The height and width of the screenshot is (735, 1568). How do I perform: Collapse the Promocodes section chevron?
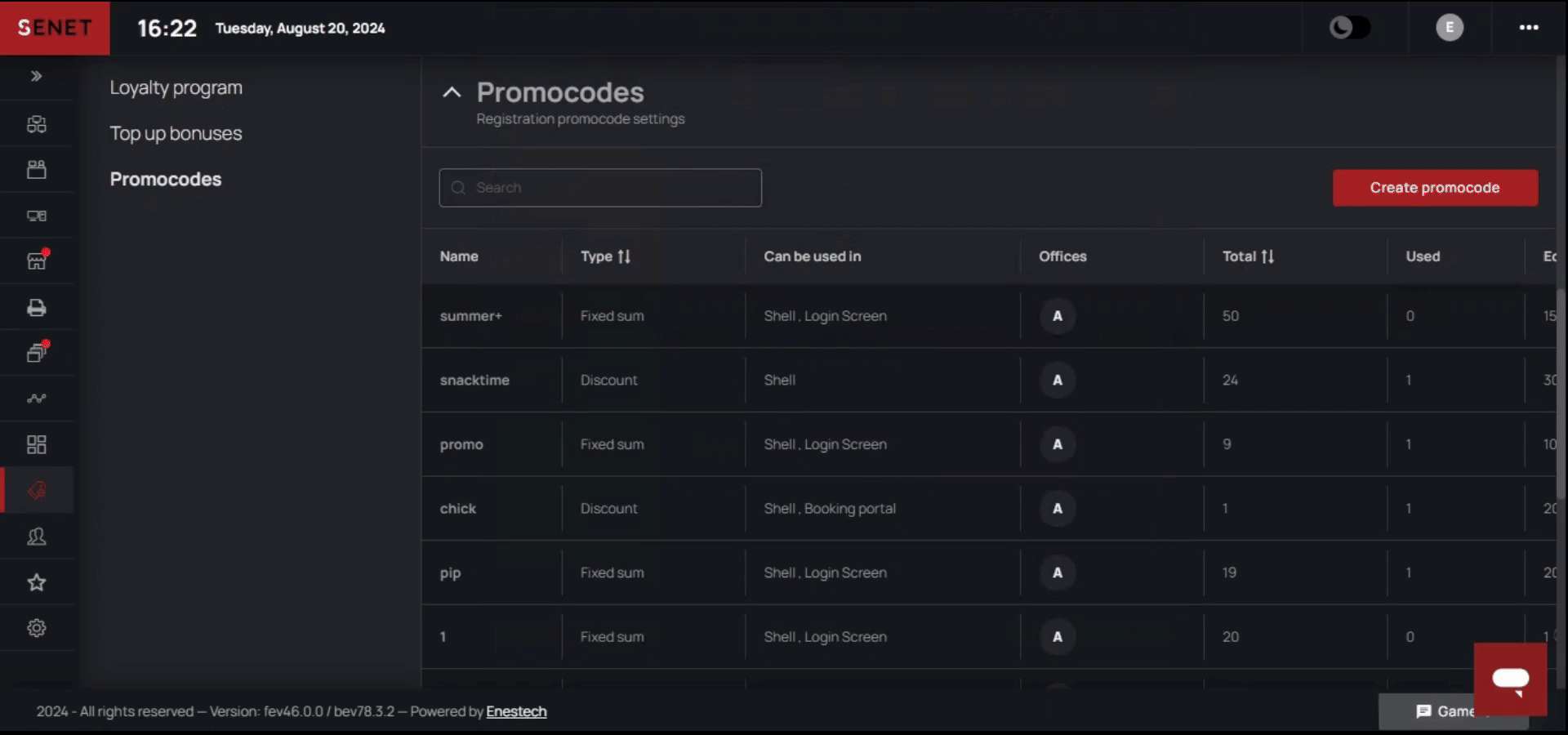point(452,92)
